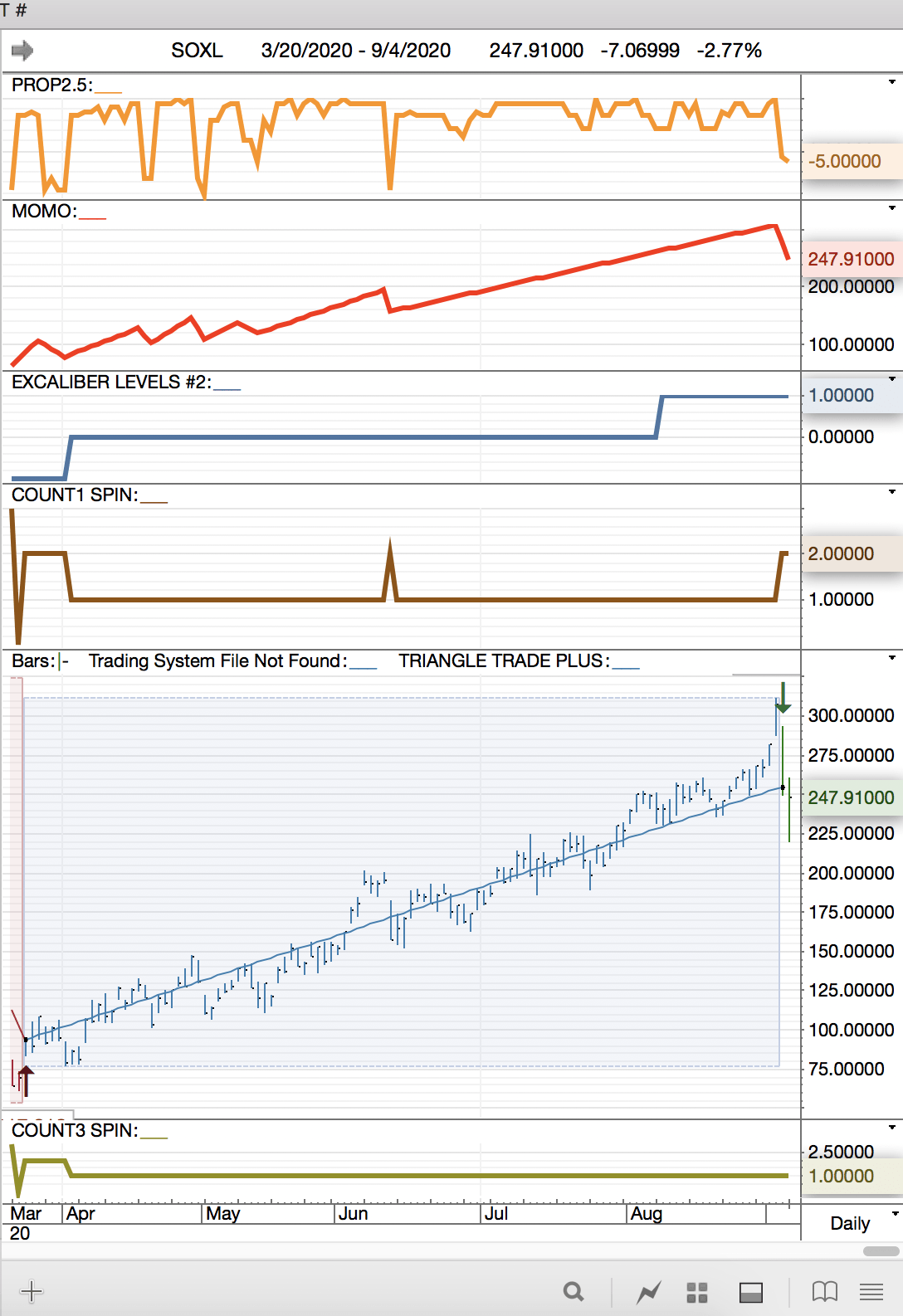Click the olive 1.00000 COUNT3 value tag
This screenshot has width=903, height=1316.
(852, 1176)
